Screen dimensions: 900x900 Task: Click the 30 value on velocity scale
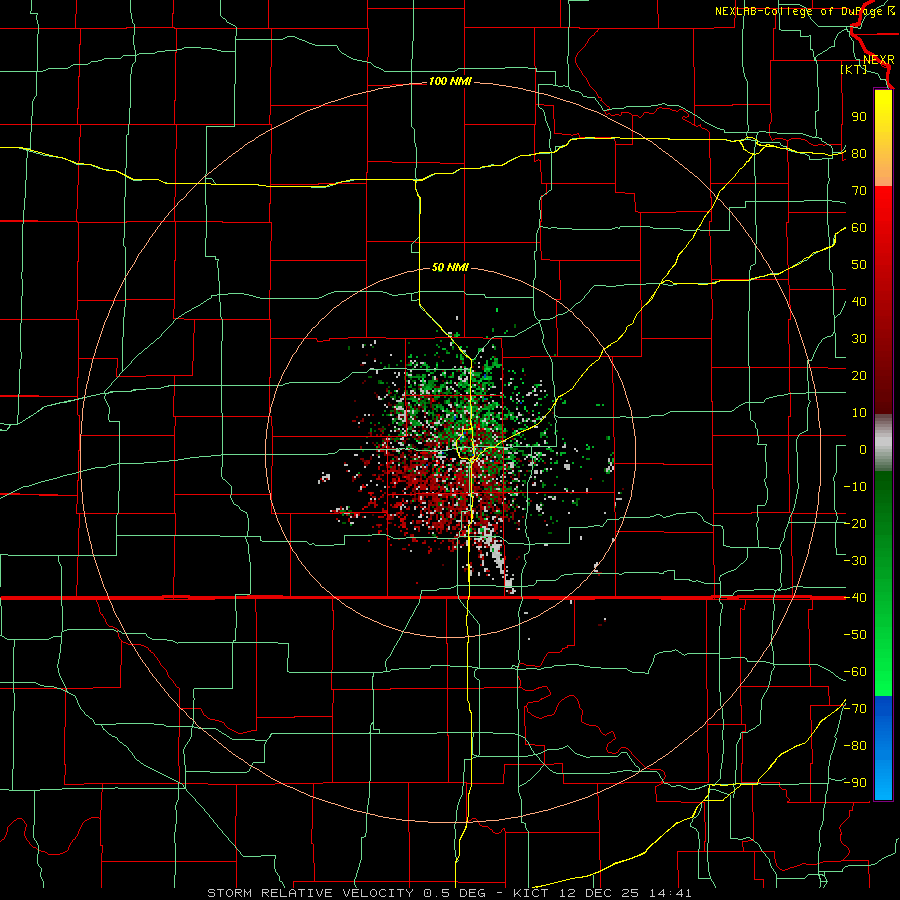click(859, 339)
